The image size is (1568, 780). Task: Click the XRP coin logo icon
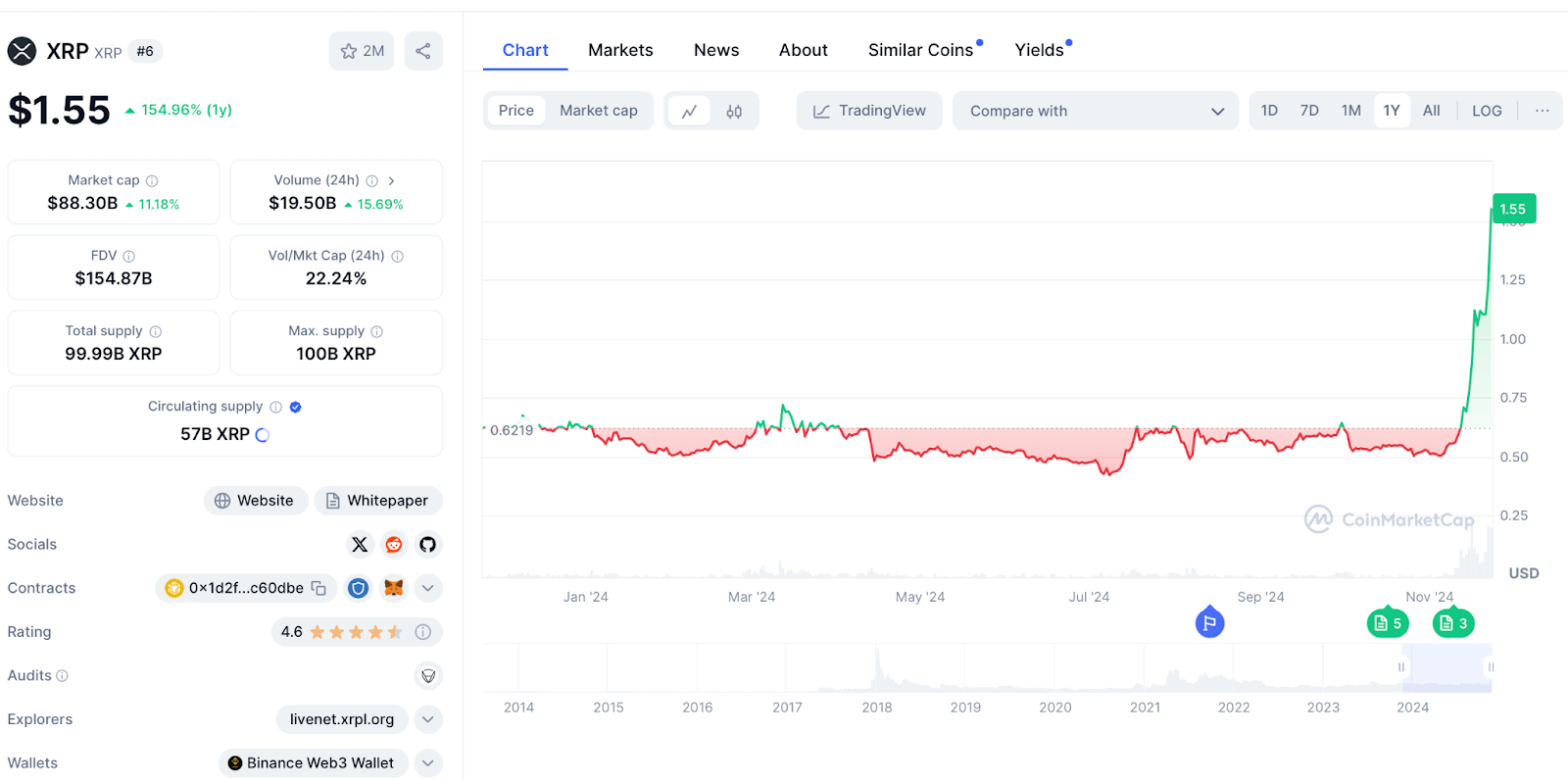click(x=22, y=51)
